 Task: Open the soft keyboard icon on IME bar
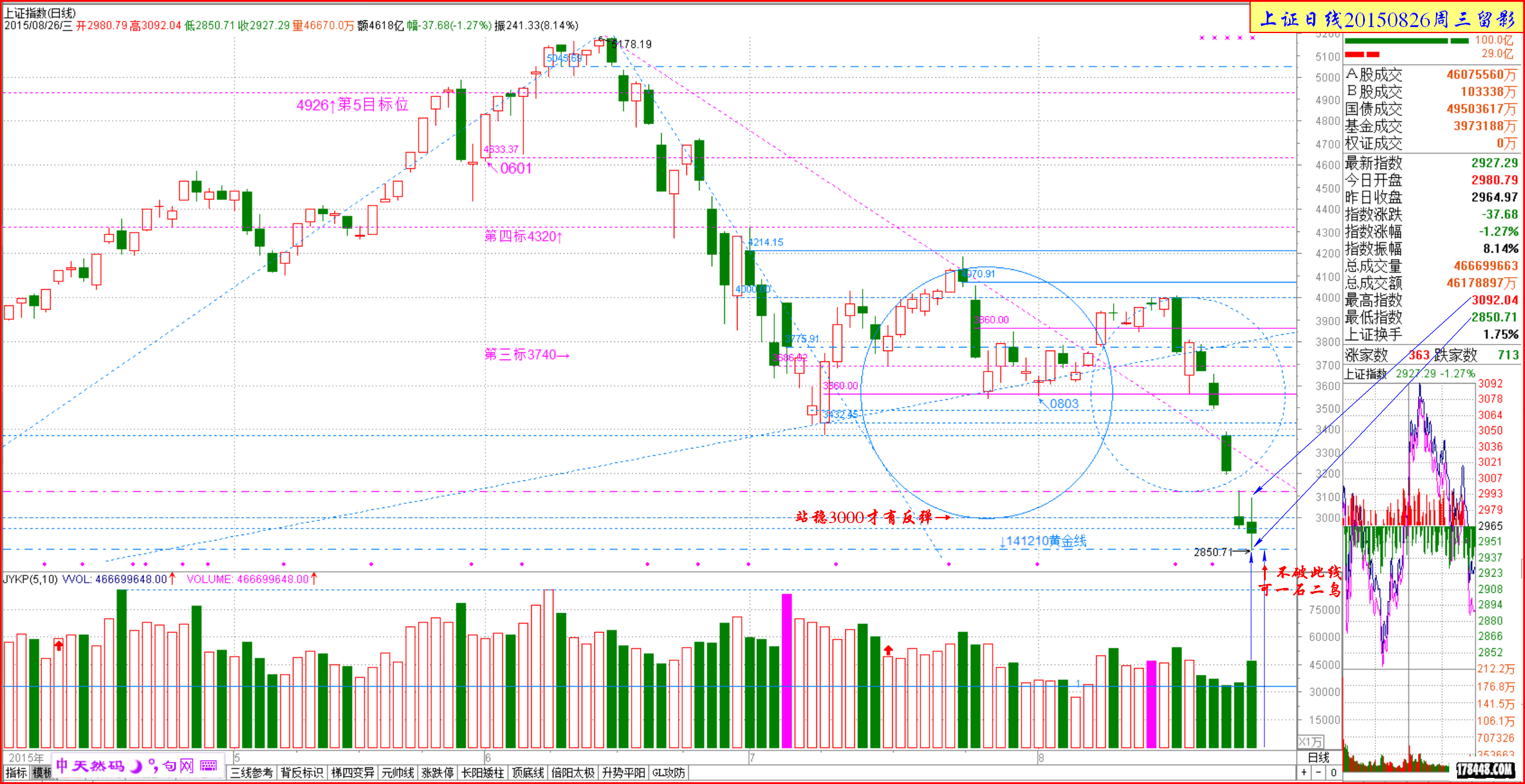coord(209,765)
